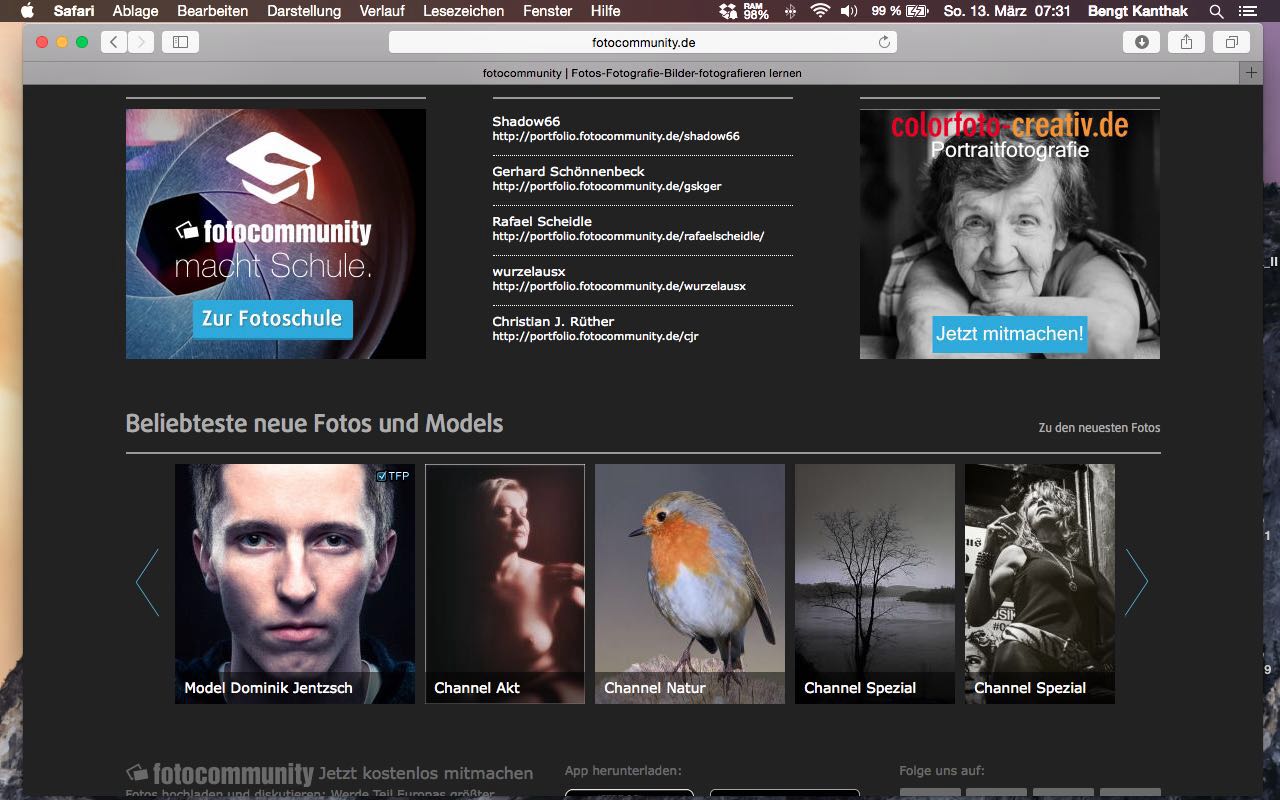Click the Rafael Scheidle name
The height and width of the screenshot is (800, 1280).
pos(542,222)
